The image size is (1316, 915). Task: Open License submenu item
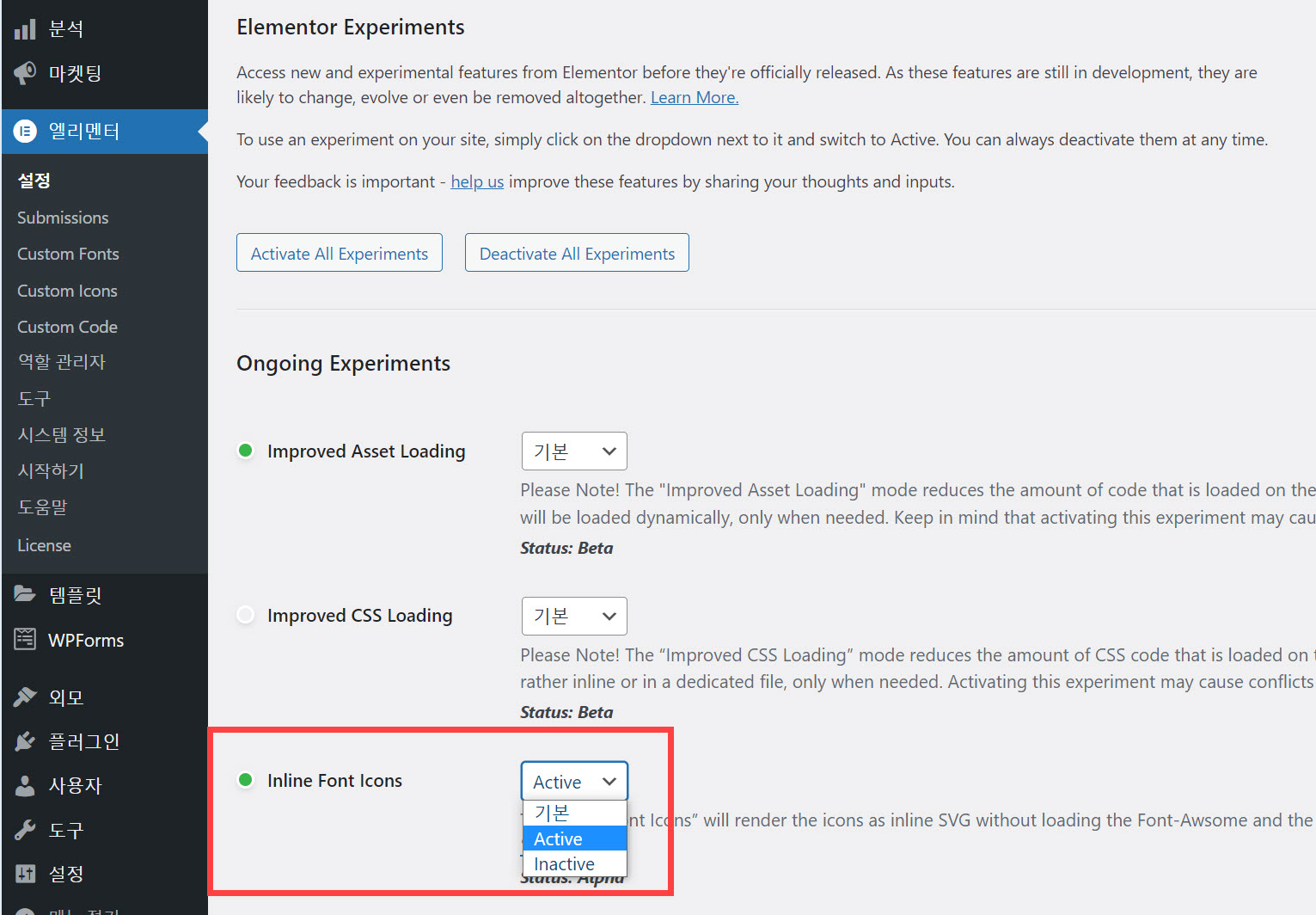coord(44,545)
